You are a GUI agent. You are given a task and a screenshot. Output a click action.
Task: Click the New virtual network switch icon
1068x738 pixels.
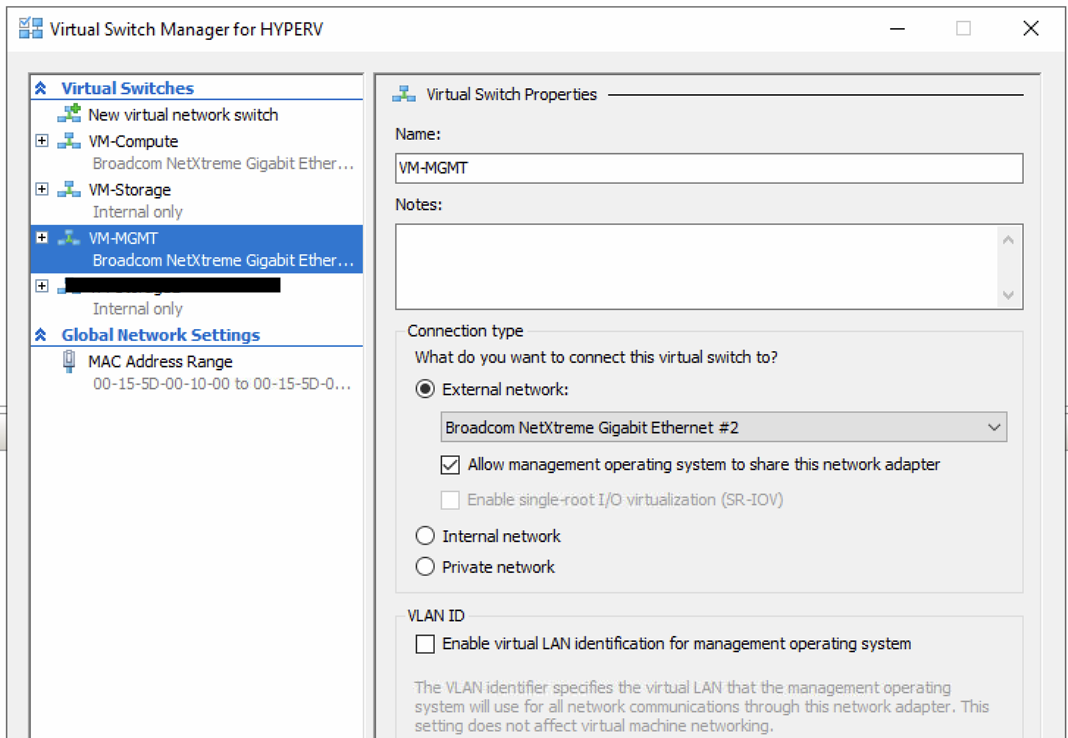pos(69,114)
